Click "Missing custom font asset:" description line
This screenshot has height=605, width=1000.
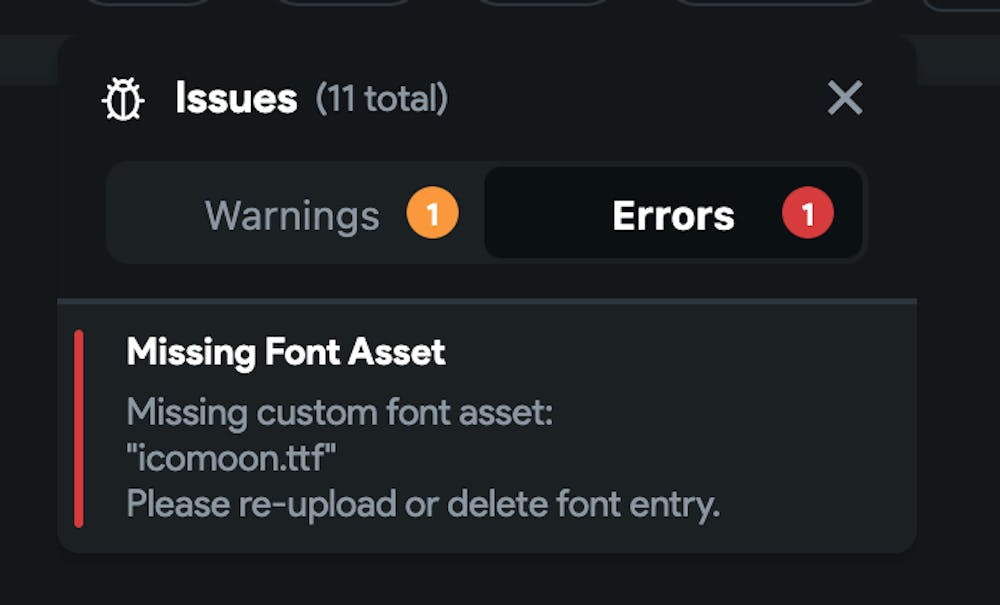(x=340, y=412)
